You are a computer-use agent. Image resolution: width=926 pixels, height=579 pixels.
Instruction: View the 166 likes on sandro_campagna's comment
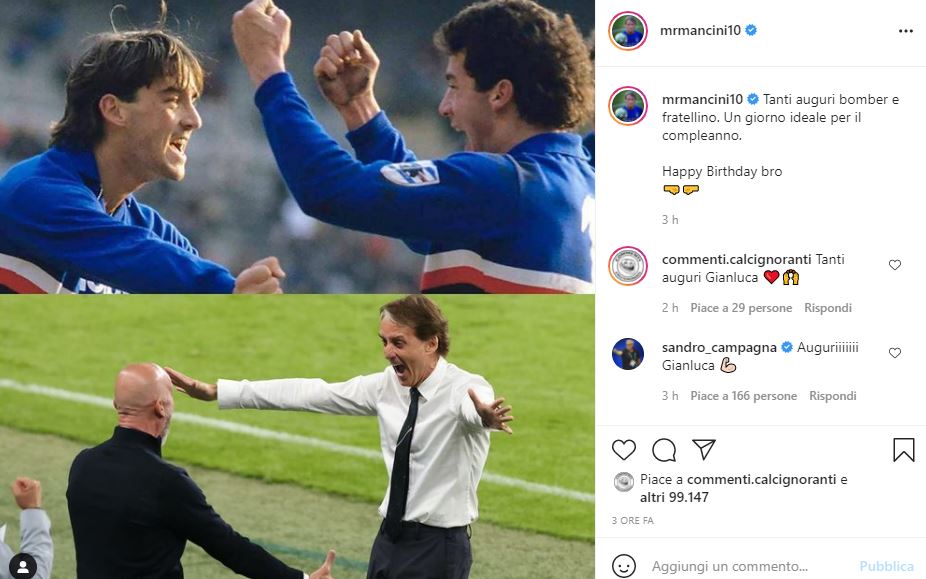point(744,396)
